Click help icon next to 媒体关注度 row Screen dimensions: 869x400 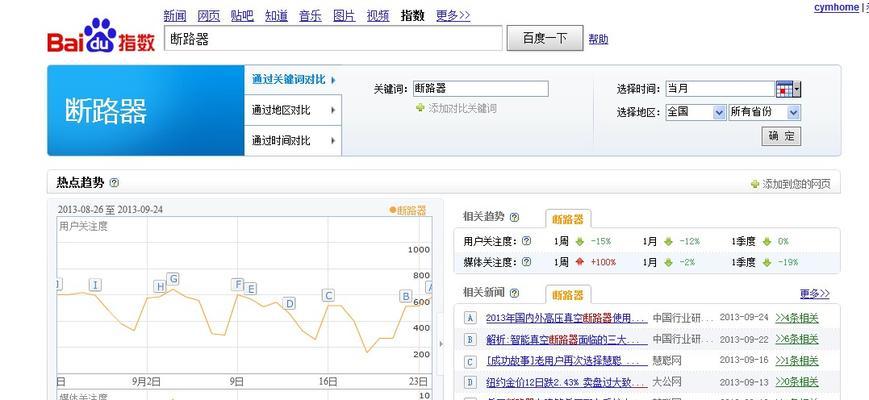[526, 261]
